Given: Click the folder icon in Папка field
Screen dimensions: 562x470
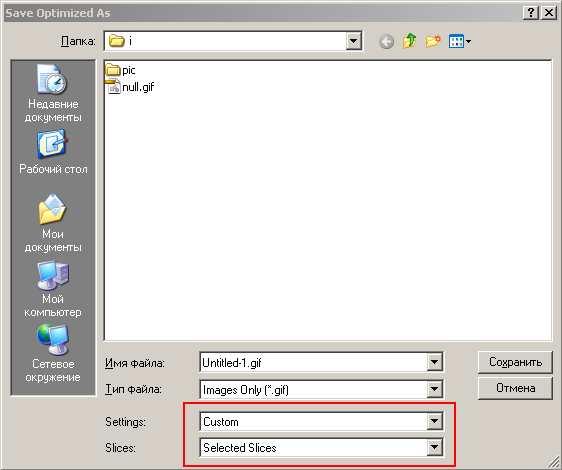Looking at the screenshot, I should tap(116, 41).
